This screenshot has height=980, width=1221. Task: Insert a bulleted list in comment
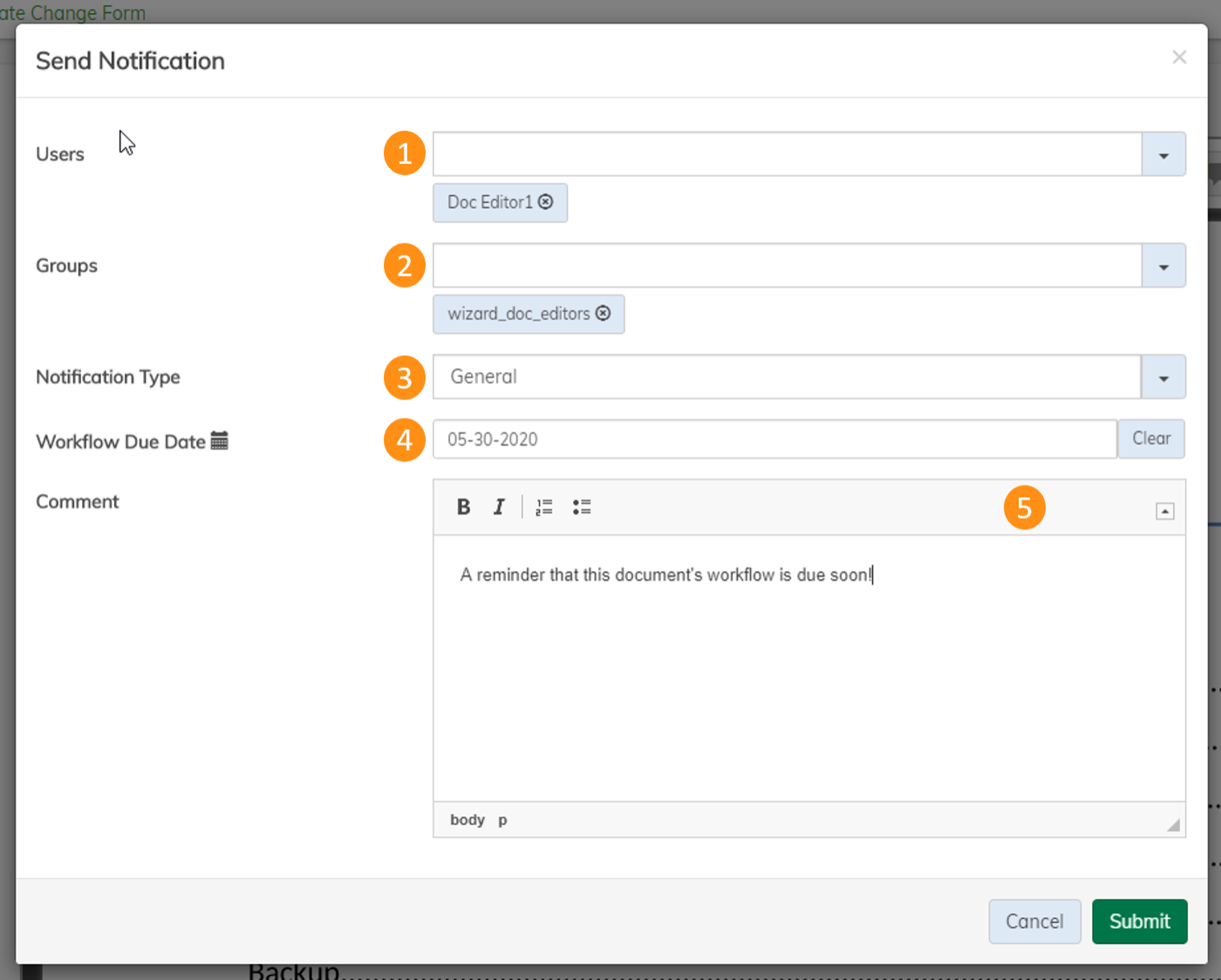(x=582, y=507)
